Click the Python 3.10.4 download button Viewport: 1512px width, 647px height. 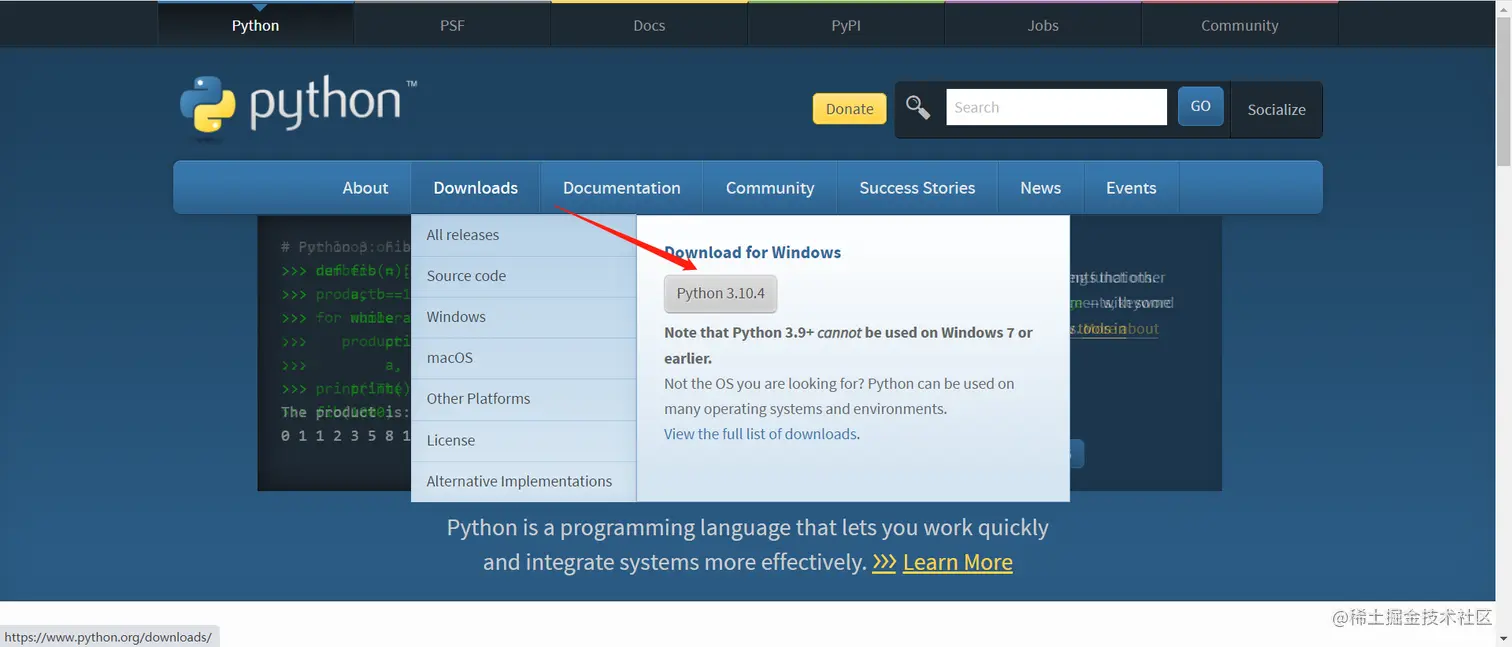click(x=720, y=293)
